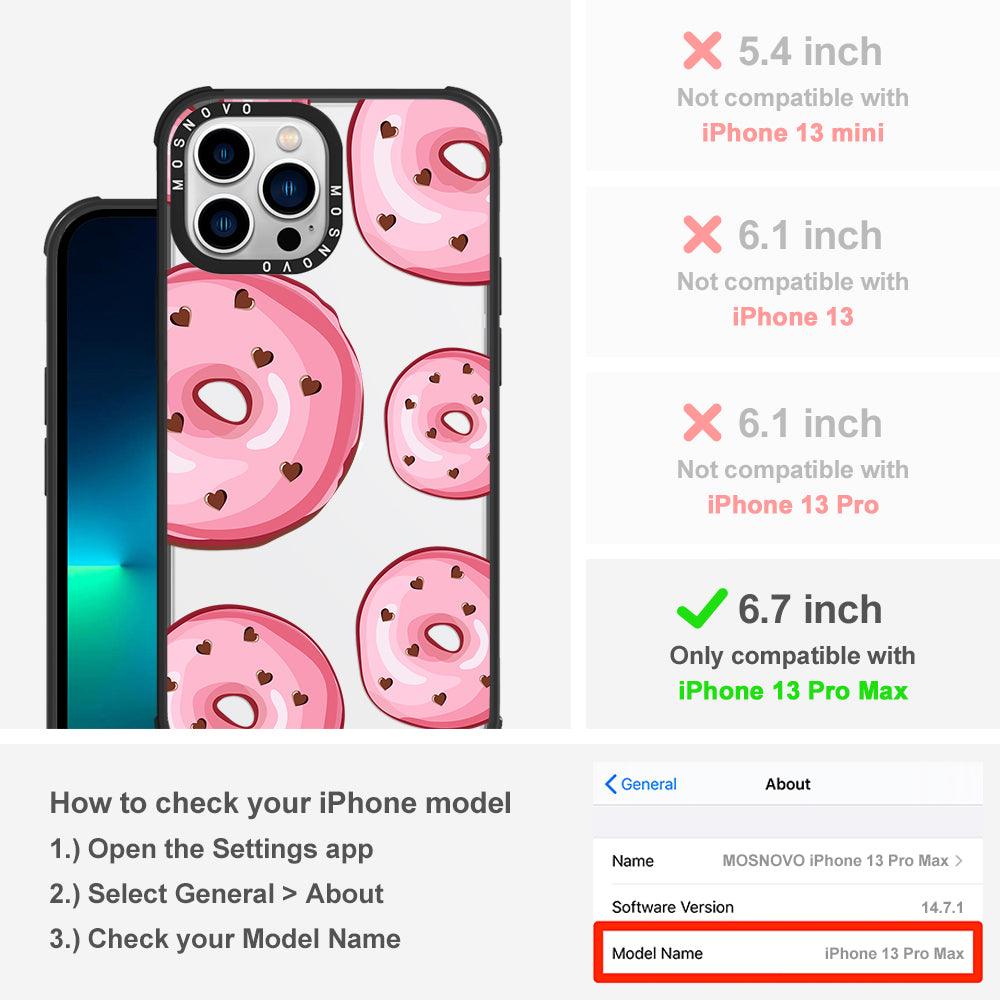The width and height of the screenshot is (1000, 1000).
Task: Click the red X above iPhone 13 Pro text
Action: 702,422
